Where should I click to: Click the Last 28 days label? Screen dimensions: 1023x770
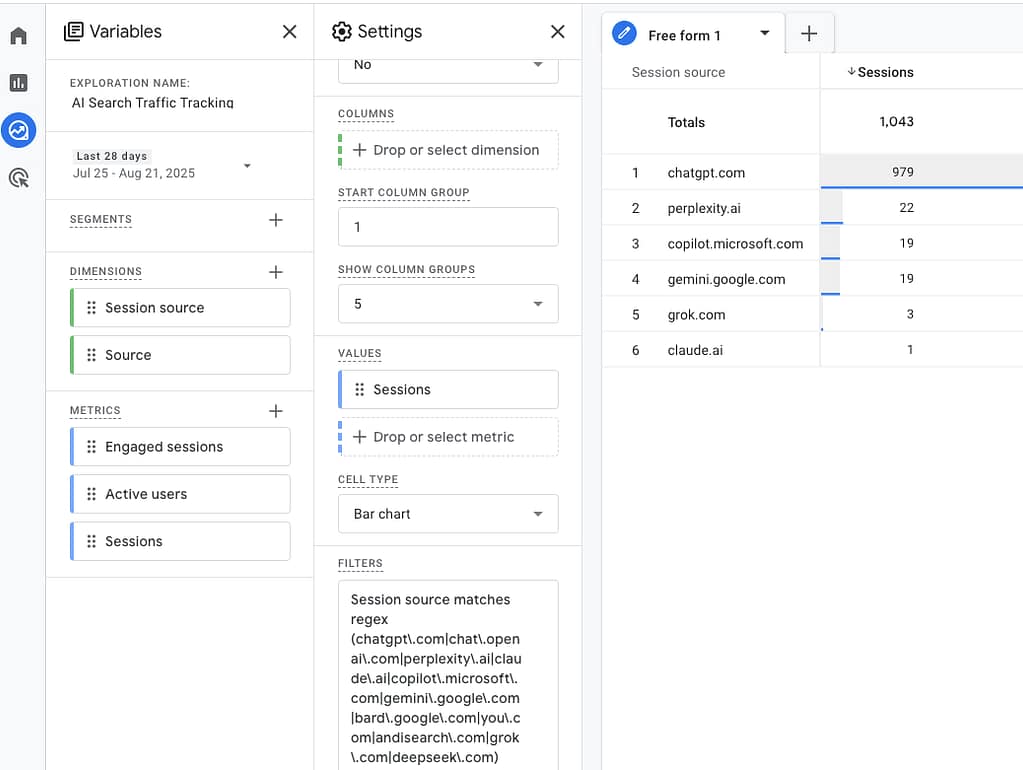click(x=112, y=156)
